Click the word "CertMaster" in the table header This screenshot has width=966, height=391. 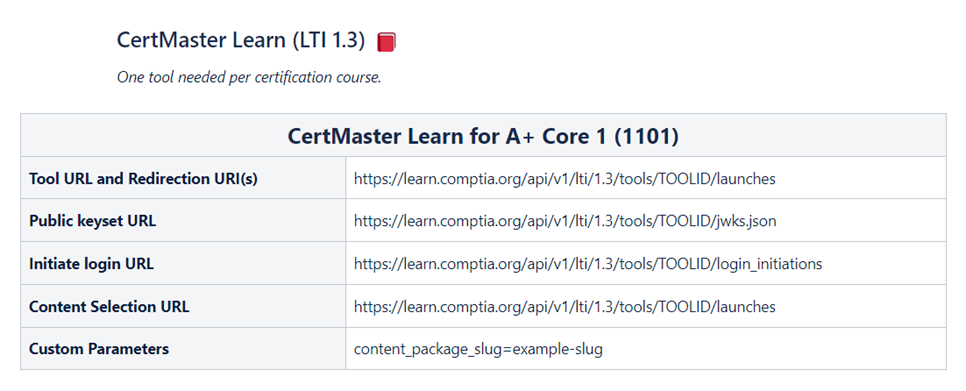coord(344,136)
